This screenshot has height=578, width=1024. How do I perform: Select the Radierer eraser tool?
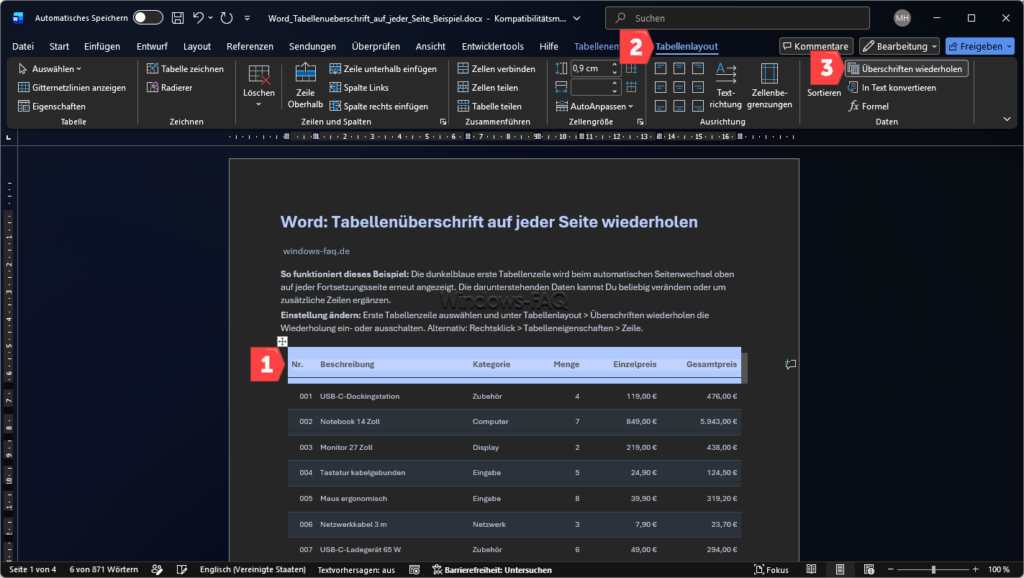click(x=169, y=88)
